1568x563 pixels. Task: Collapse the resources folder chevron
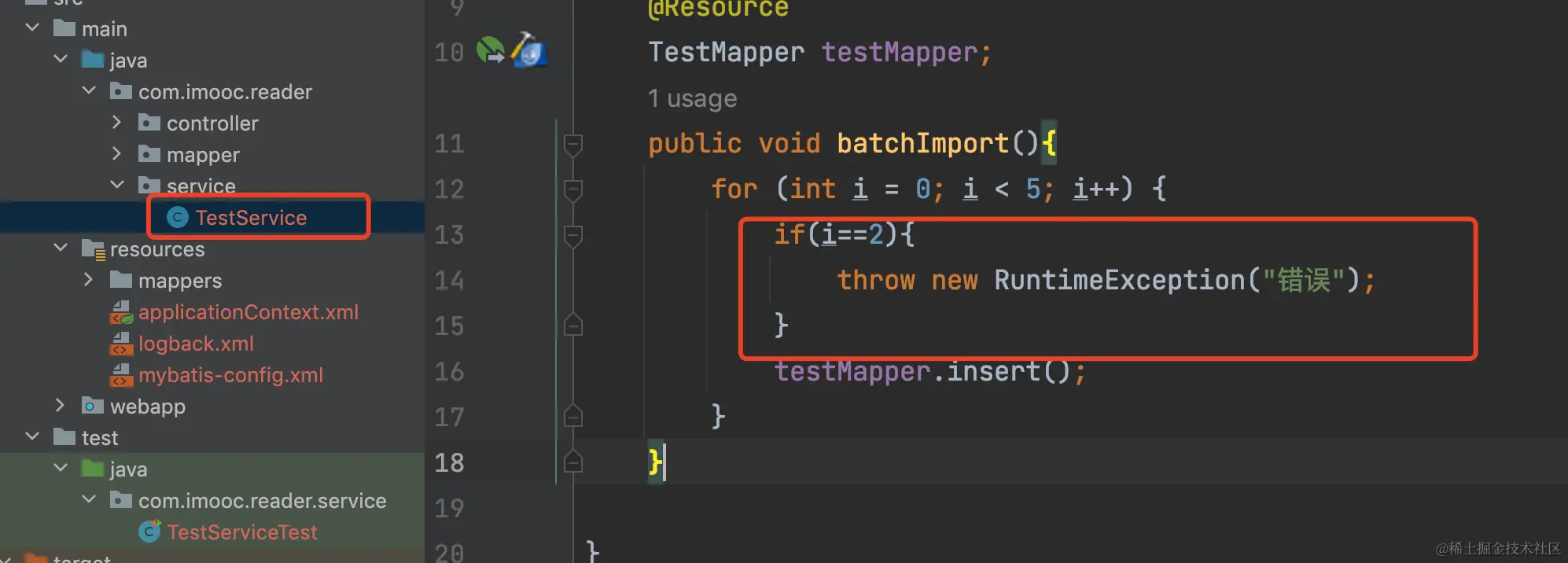tap(61, 248)
